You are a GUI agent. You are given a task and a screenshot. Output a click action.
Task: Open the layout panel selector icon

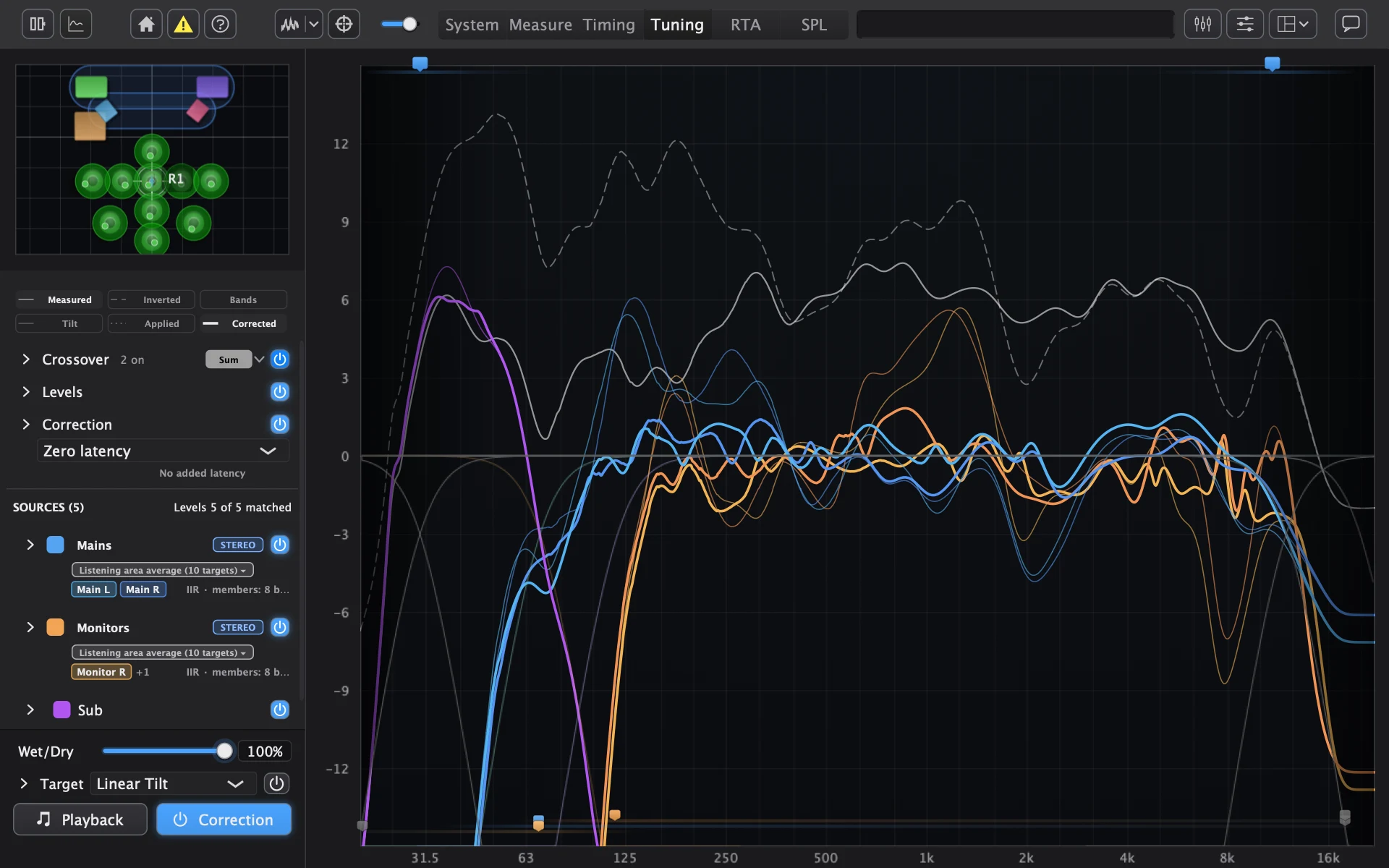[x=1293, y=25]
